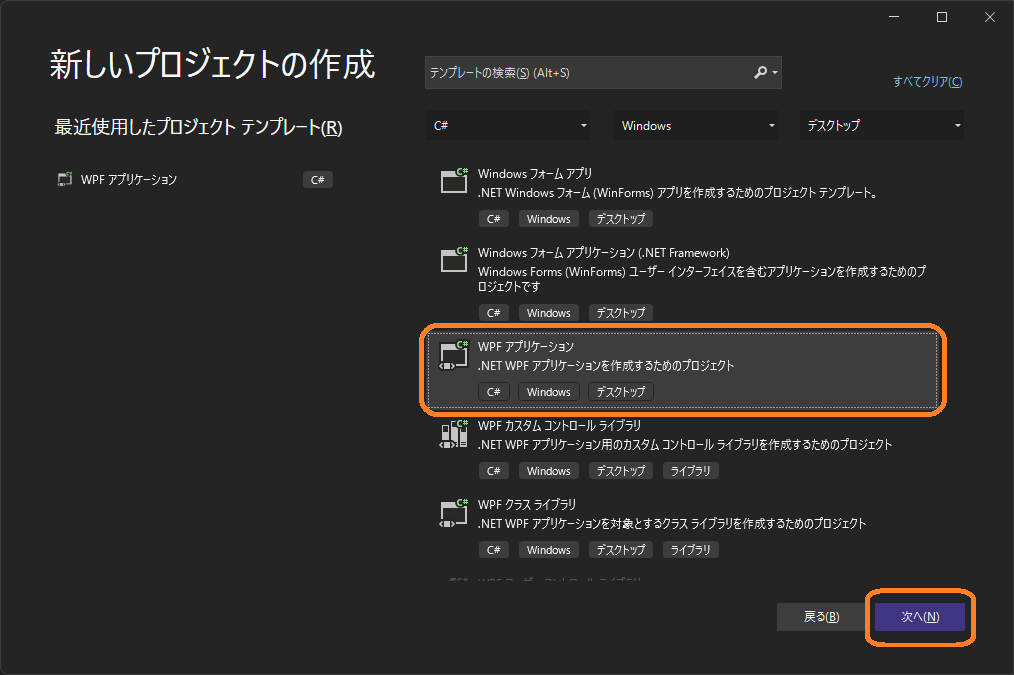
Task: Click the Windows フォーム アプリ template icon
Action: pyautogui.click(x=454, y=180)
